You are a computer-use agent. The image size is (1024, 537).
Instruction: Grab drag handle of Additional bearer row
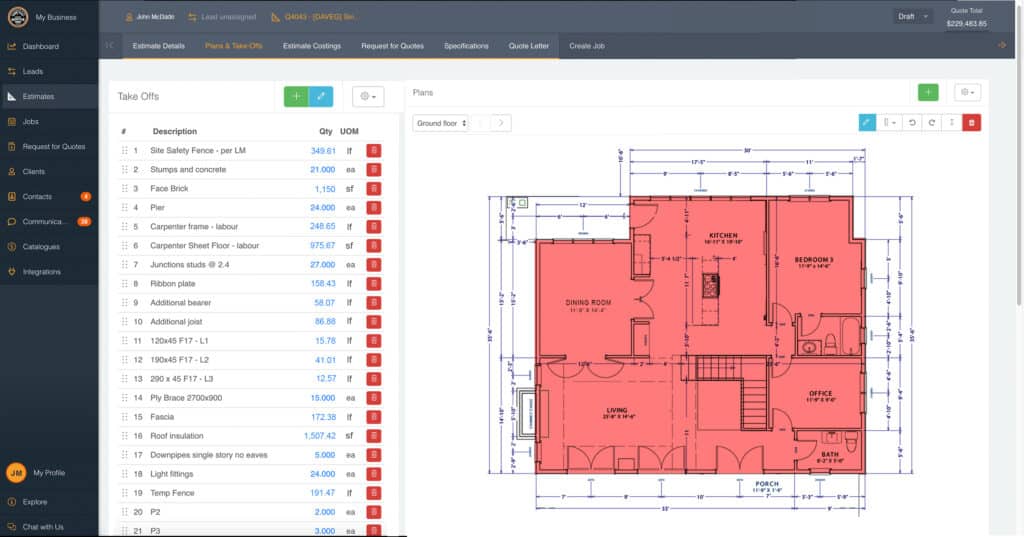tap(124, 302)
